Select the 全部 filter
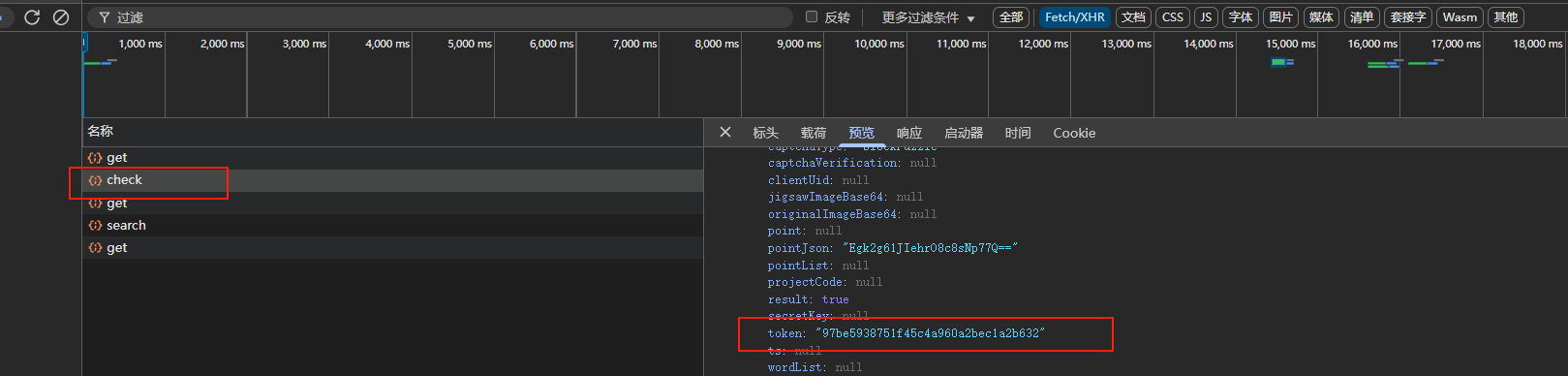1568x376 pixels. coord(1011,17)
